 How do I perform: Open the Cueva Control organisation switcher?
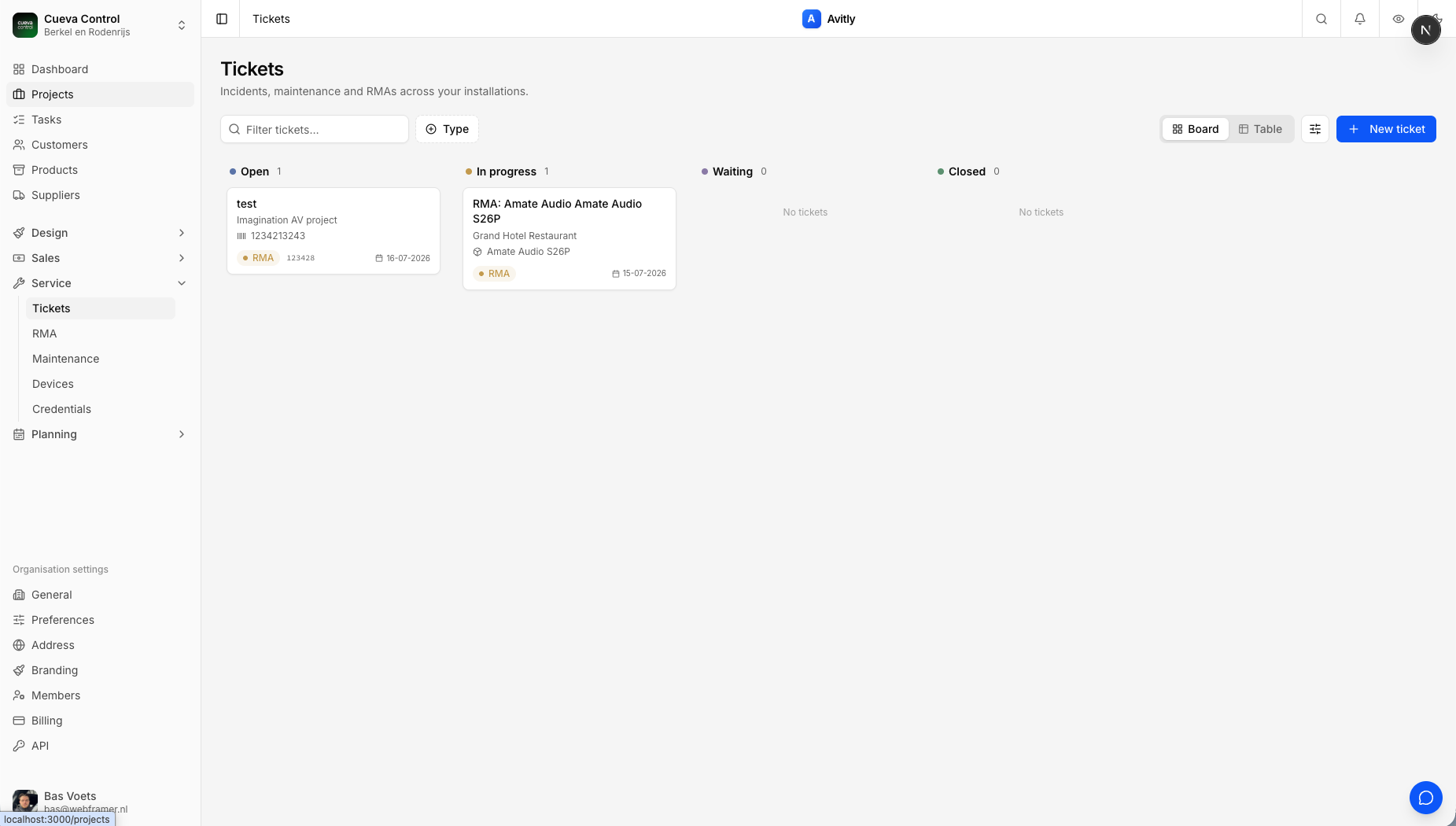click(x=100, y=25)
